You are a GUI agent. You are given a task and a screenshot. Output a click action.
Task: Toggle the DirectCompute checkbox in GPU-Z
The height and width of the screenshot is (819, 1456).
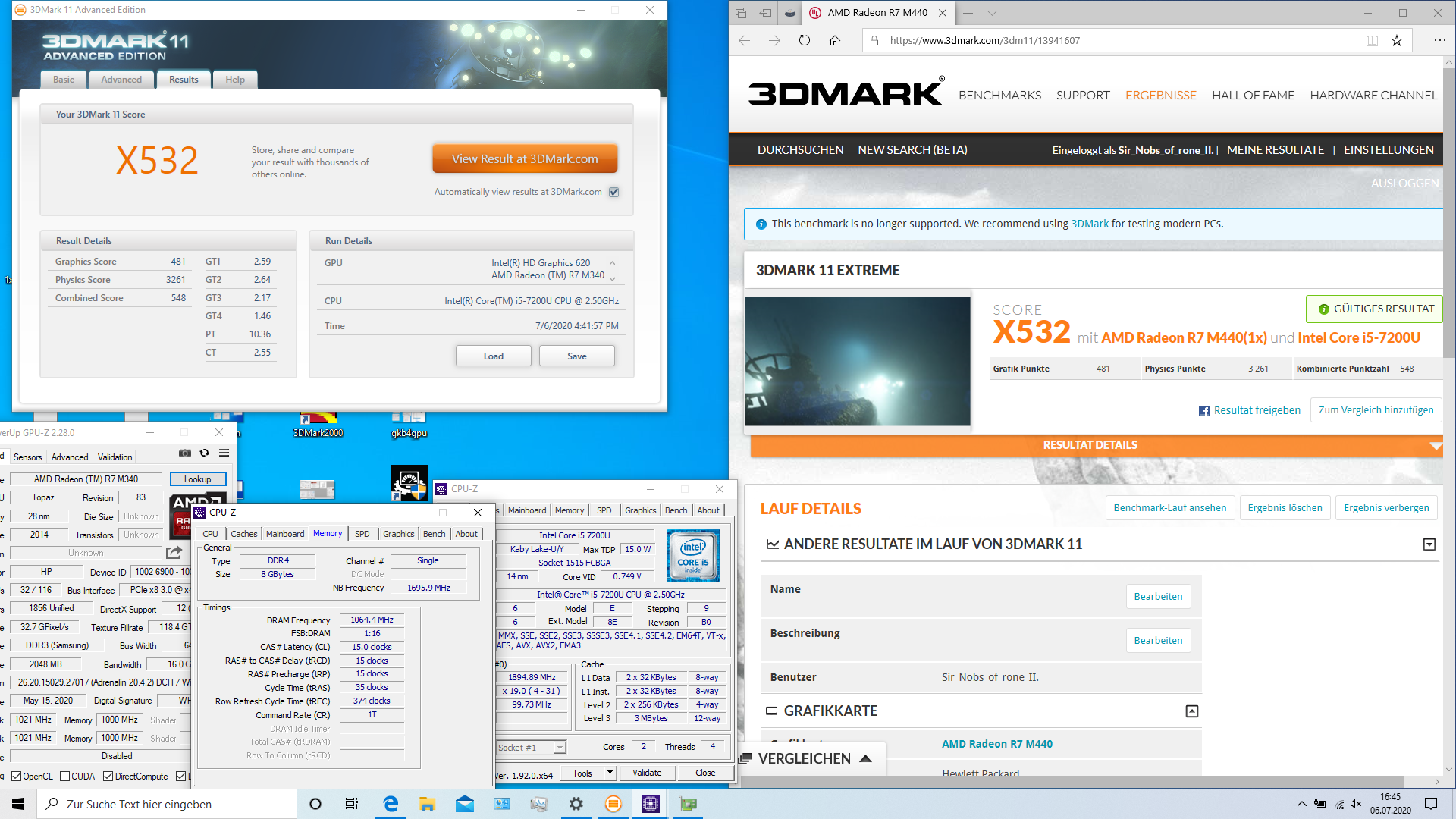point(108,776)
